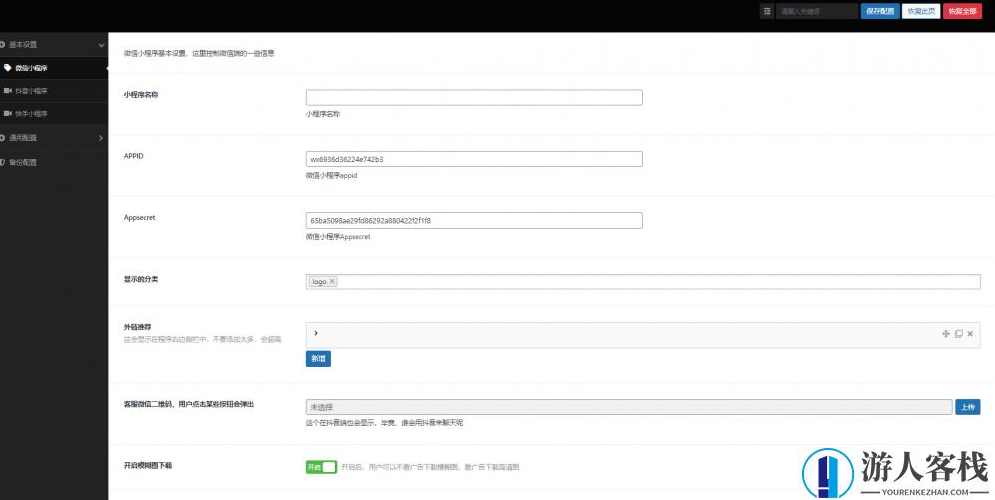The width and height of the screenshot is (995, 500).
Task: Open the 快手小程序 settings page
Action: [x=31, y=114]
